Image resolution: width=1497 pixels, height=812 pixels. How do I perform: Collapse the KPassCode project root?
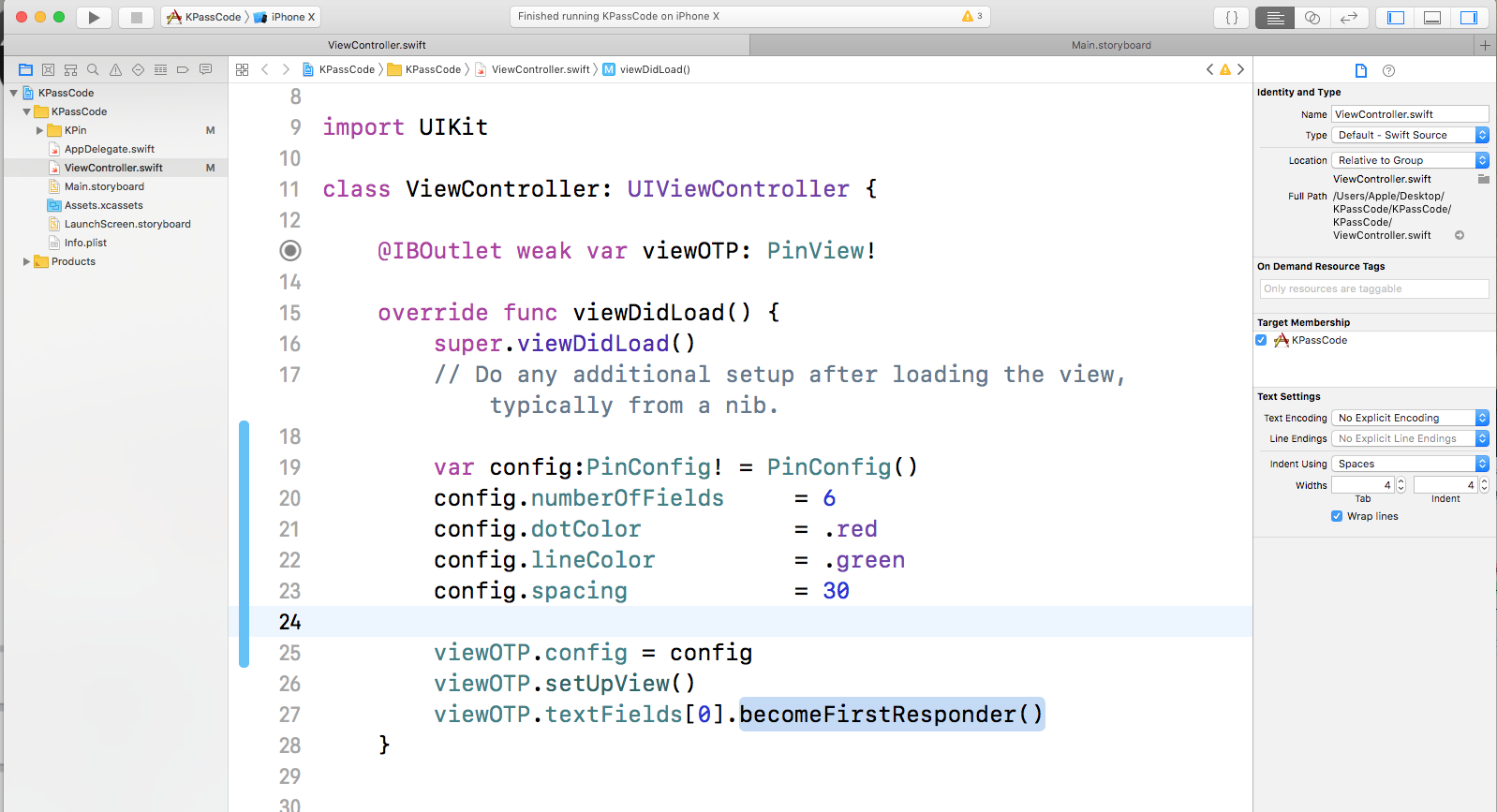[13, 93]
